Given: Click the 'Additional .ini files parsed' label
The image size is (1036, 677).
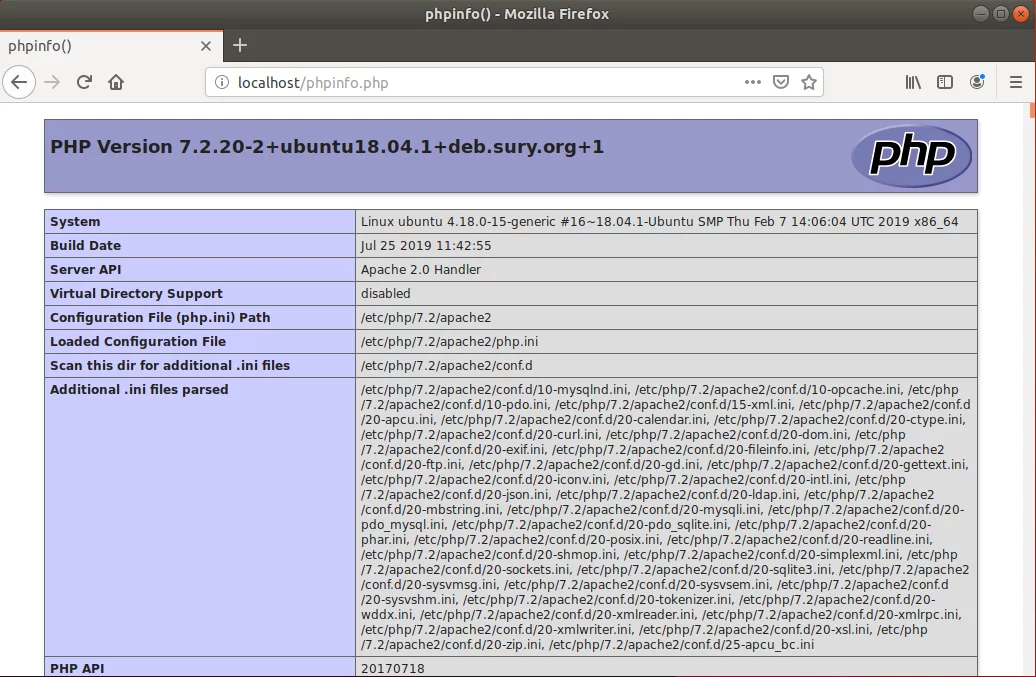Looking at the screenshot, I should tap(139, 390).
